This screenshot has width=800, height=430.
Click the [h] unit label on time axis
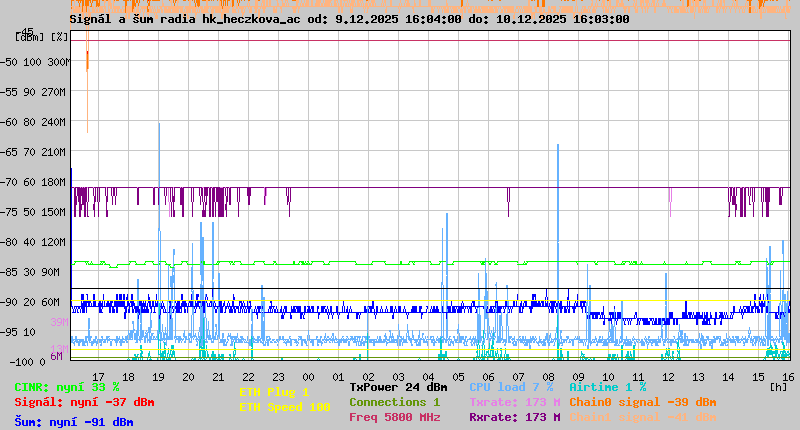pyautogui.click(x=778, y=386)
